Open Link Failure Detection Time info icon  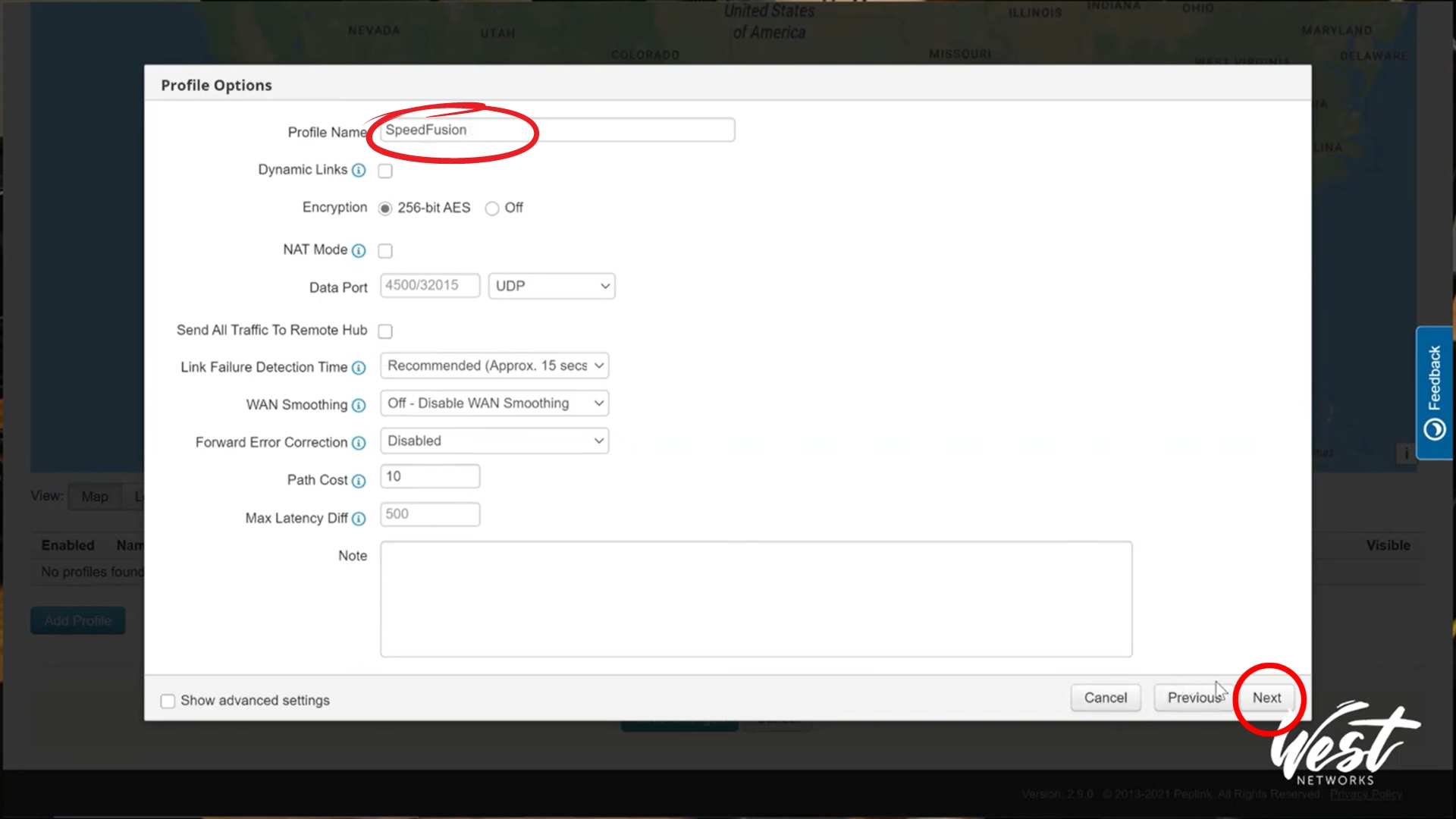(359, 368)
